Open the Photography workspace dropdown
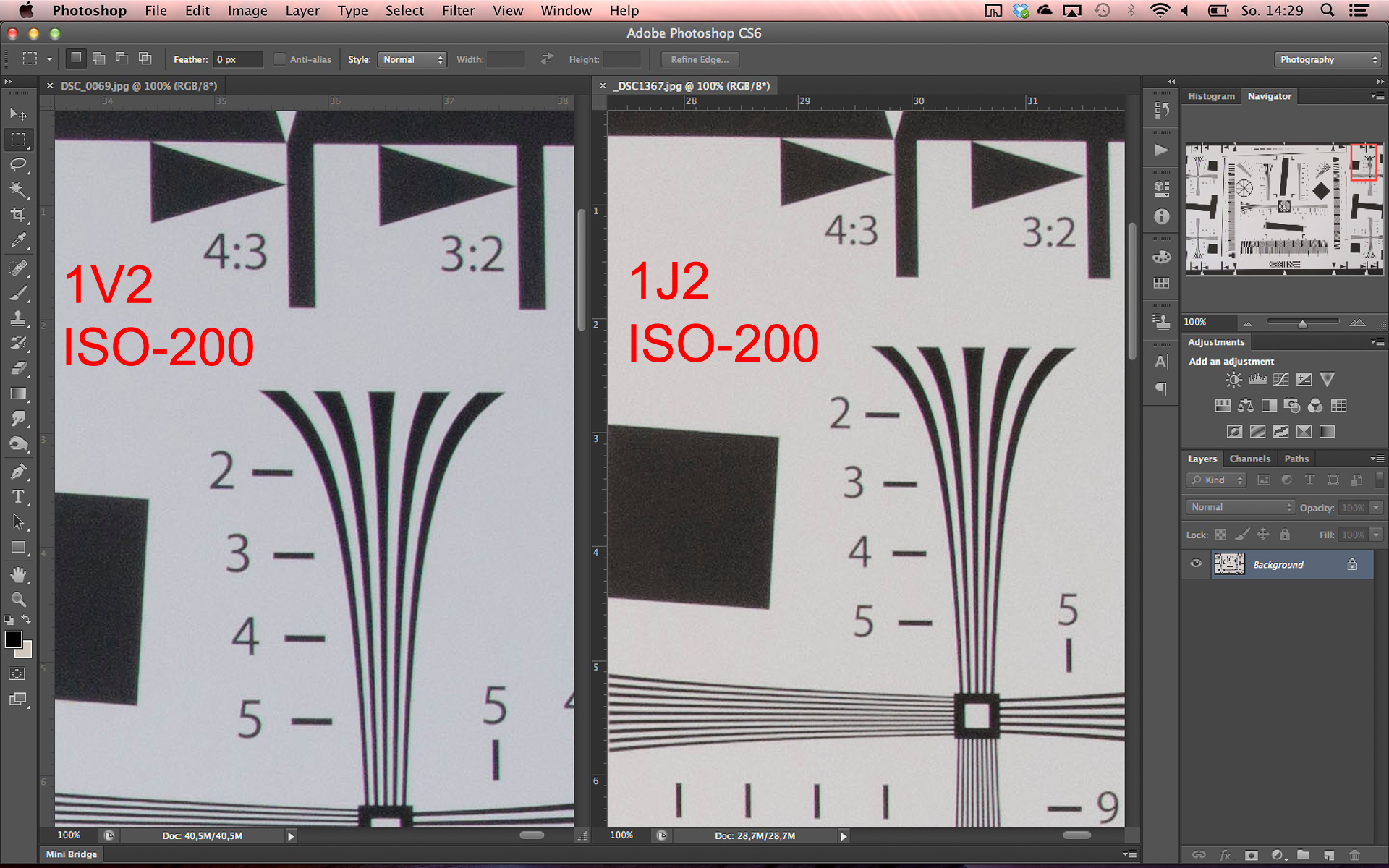This screenshot has height=868, width=1389. click(x=1328, y=59)
